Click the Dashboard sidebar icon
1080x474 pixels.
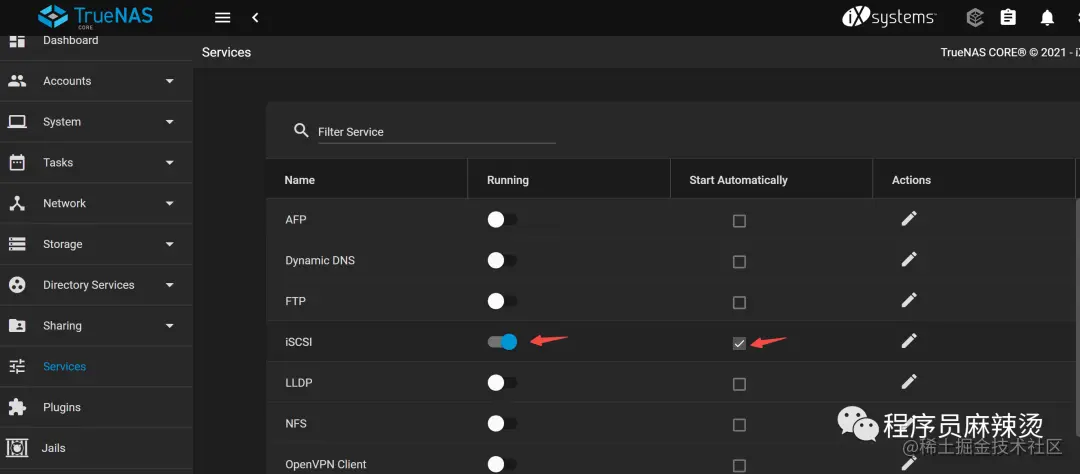[17, 41]
